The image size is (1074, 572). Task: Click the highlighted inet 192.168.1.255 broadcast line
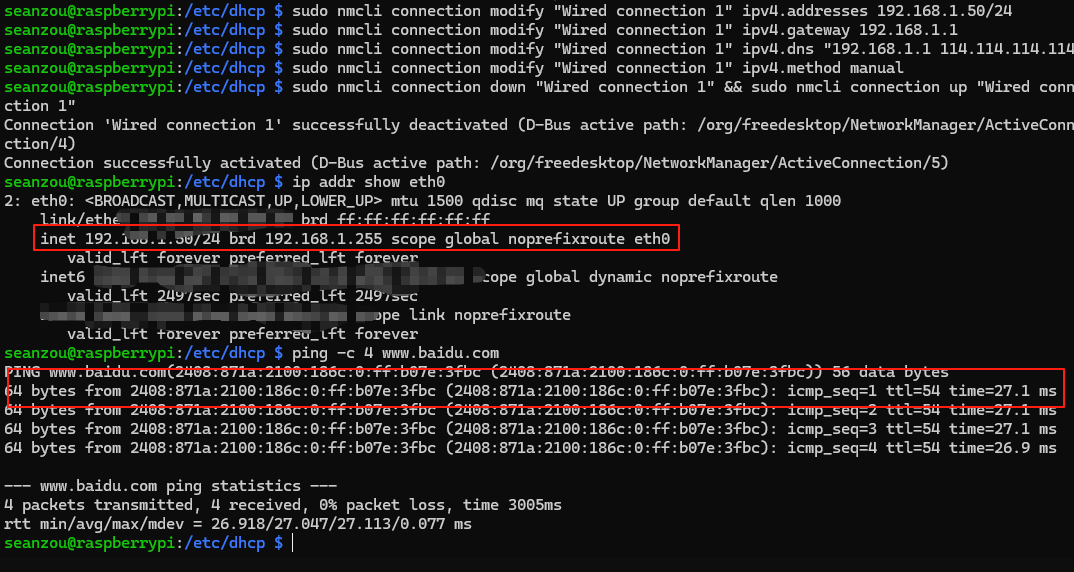355,238
